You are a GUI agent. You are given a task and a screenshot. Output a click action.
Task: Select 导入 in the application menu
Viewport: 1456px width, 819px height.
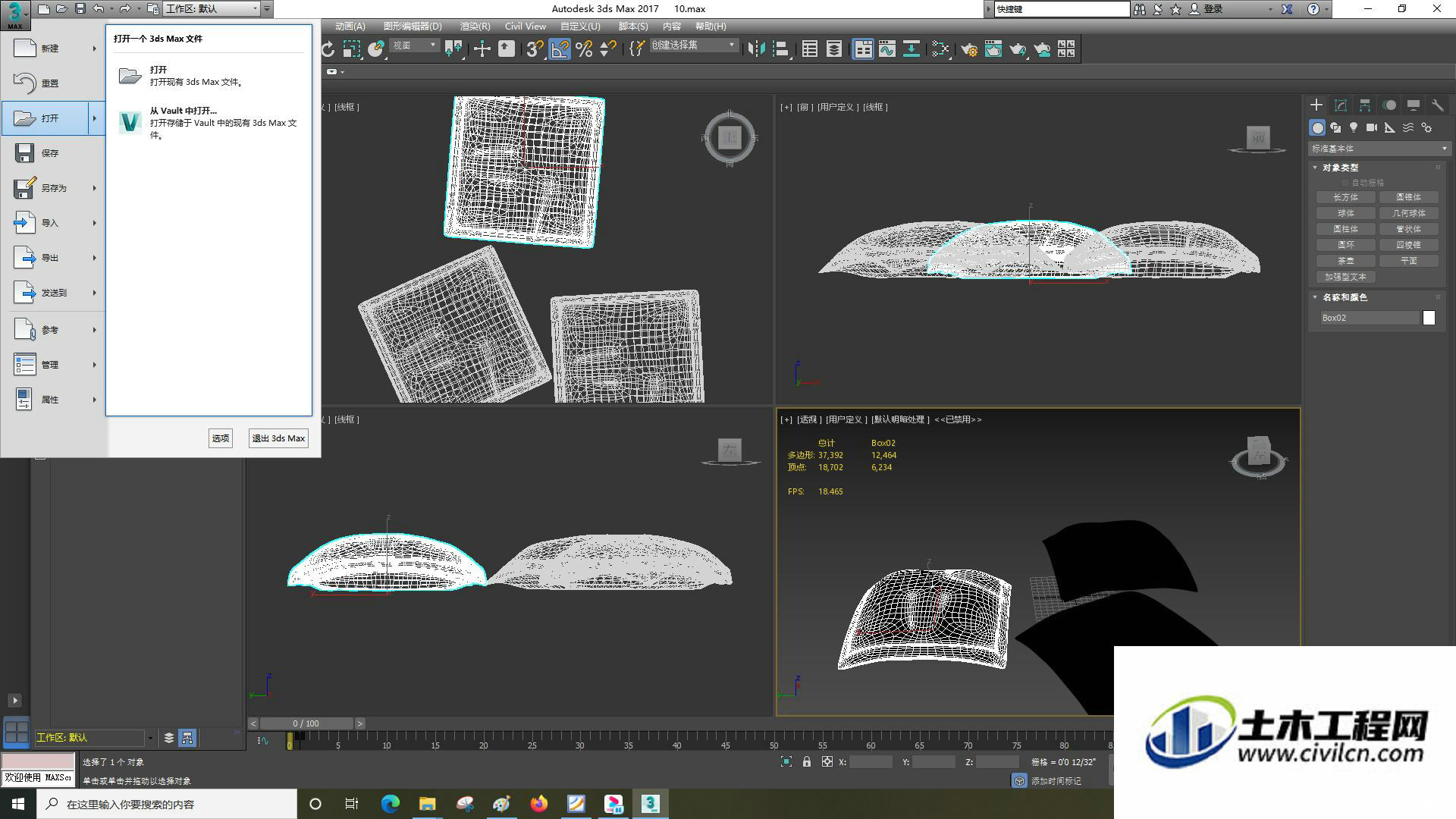pos(53,223)
